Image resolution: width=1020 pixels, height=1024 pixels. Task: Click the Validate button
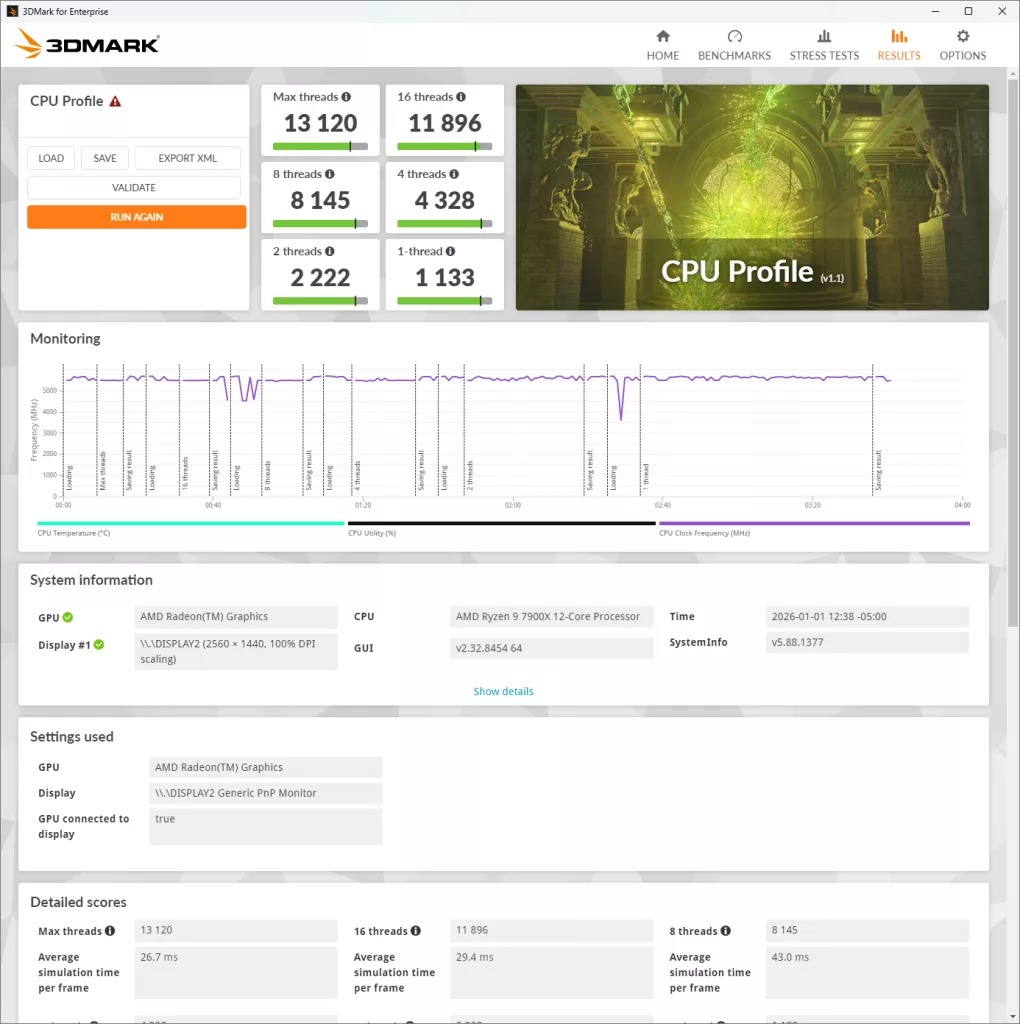(134, 187)
